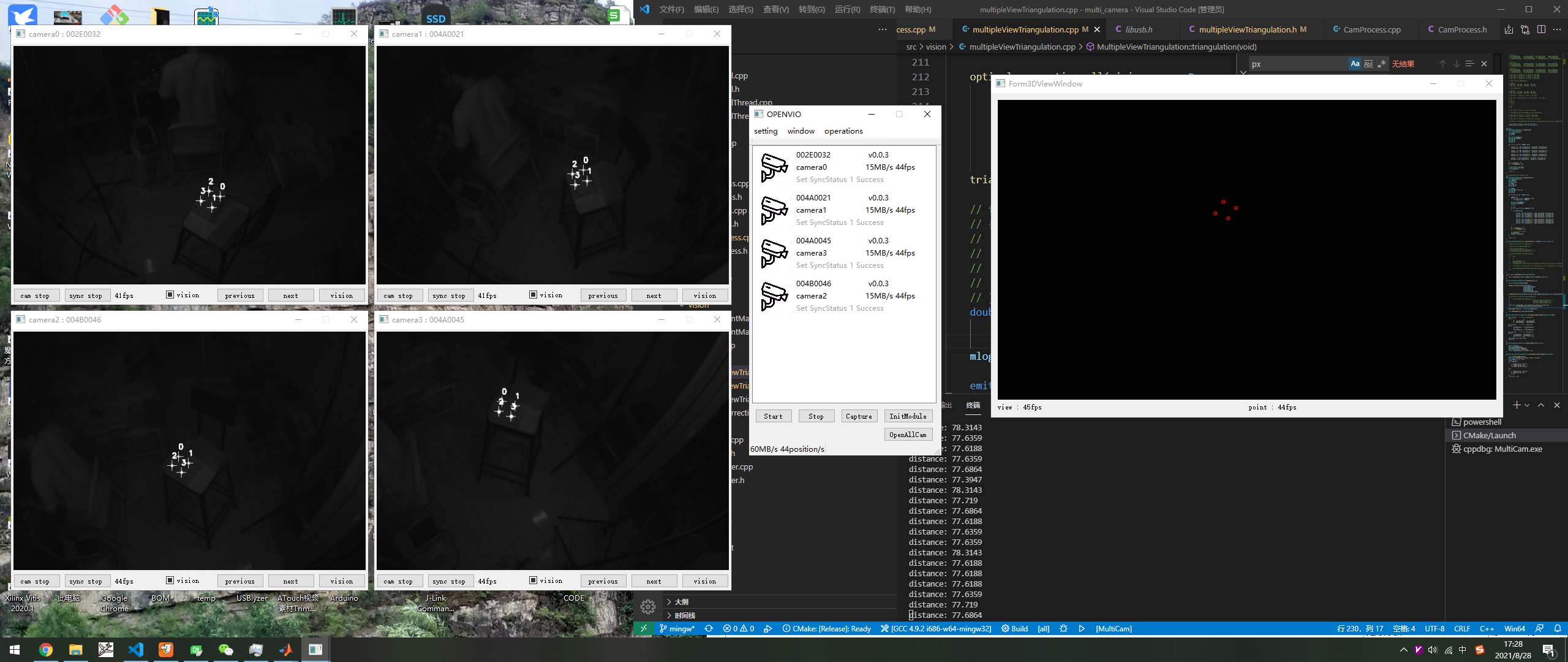Screen dimensions: 1568x662
Task: Open VS Code notifications bell
Action: 1558,628
